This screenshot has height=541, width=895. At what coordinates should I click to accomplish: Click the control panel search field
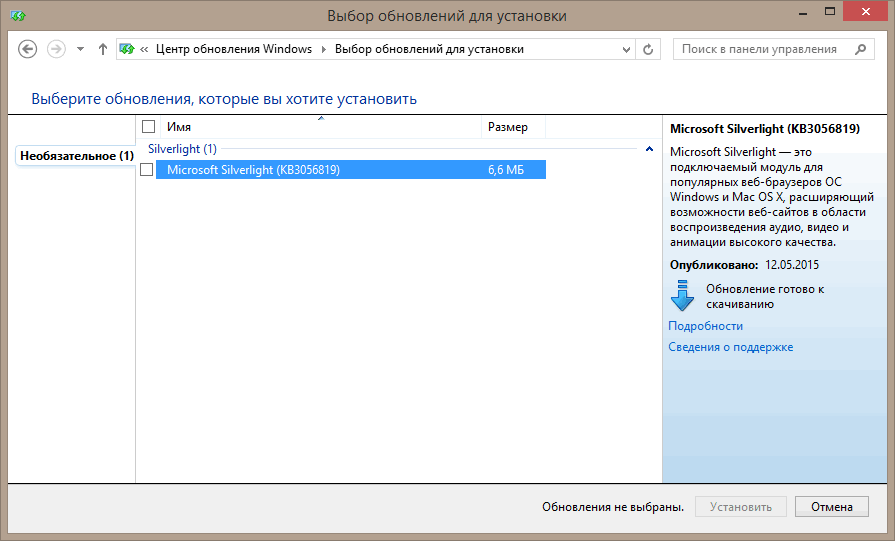pos(762,49)
